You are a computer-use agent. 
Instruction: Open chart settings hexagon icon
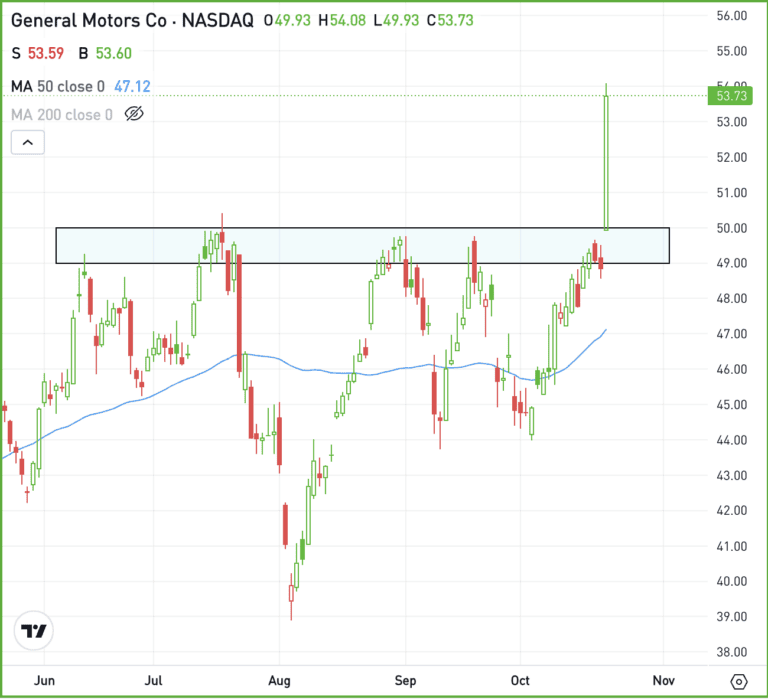[x=739, y=681]
